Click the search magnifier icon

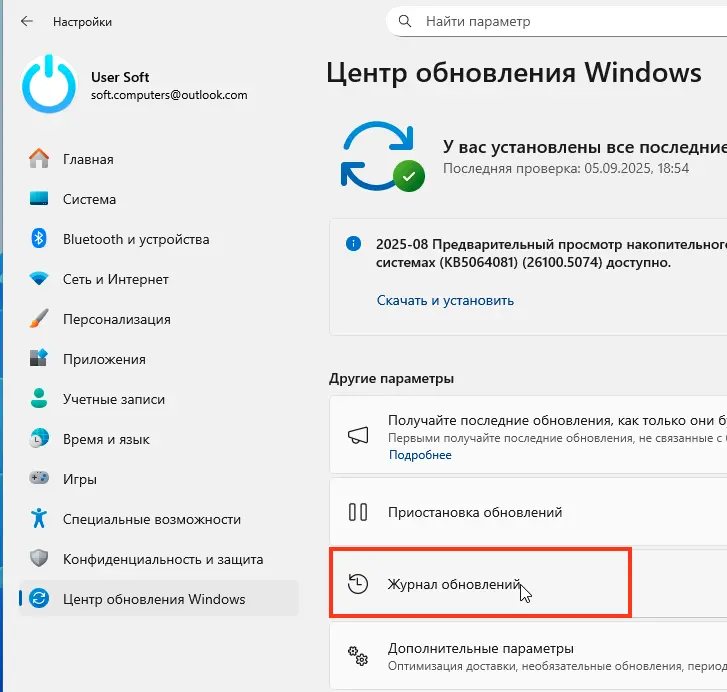405,21
